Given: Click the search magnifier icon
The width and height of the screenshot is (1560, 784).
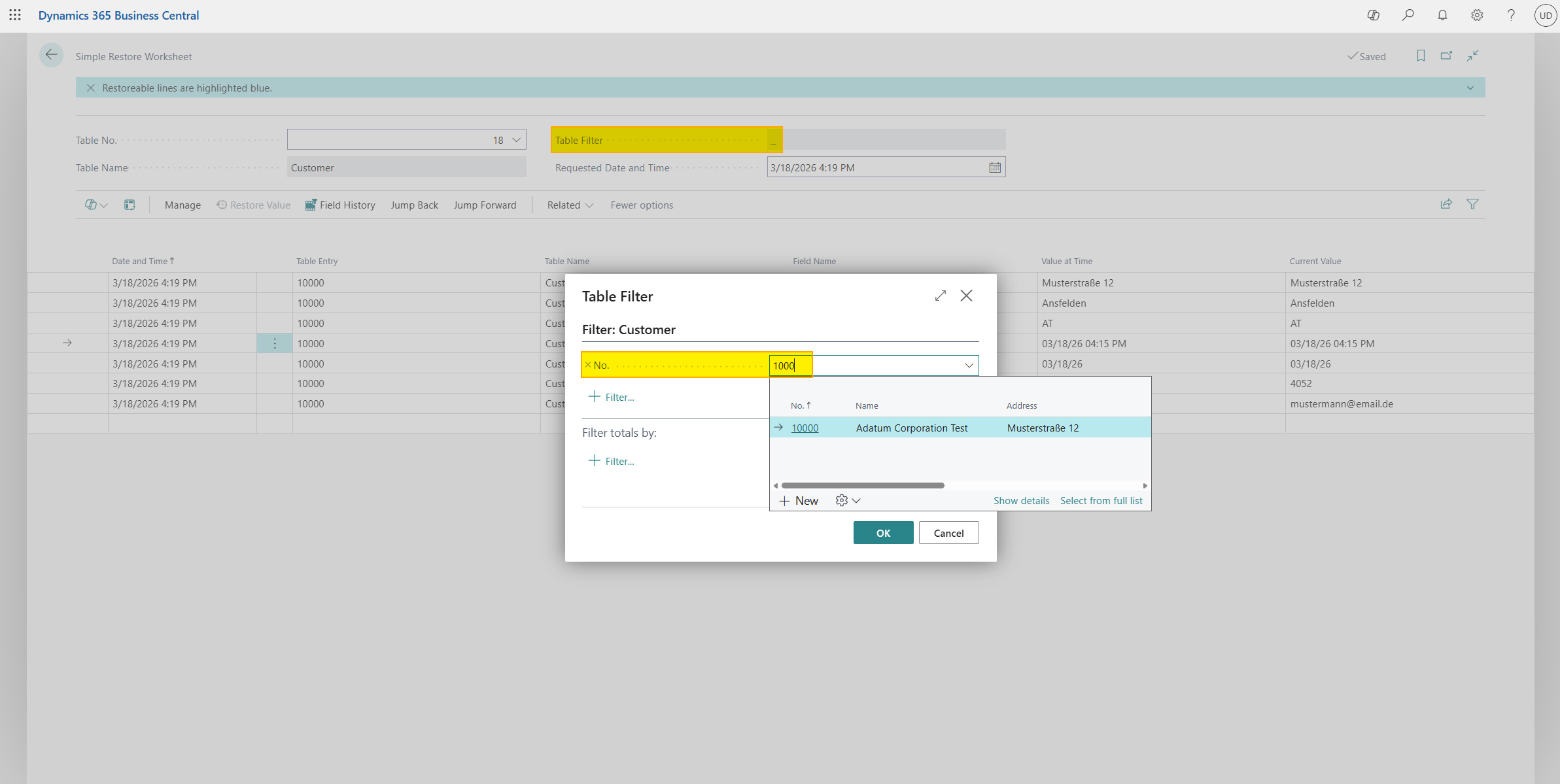Looking at the screenshot, I should click(x=1408, y=15).
